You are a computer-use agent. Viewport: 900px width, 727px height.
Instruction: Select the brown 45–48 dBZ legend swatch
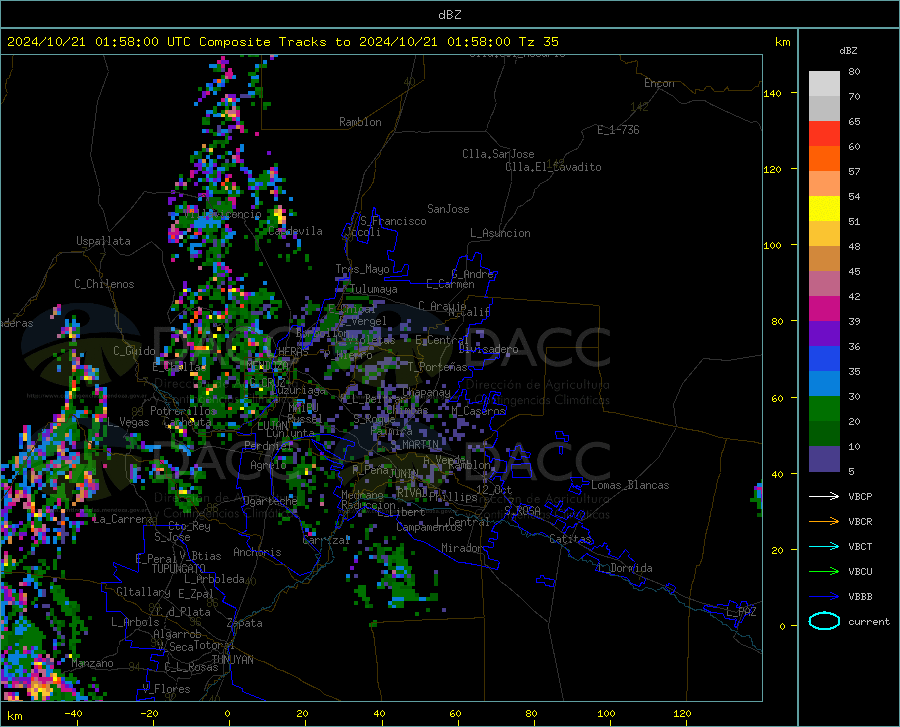[x=824, y=259]
